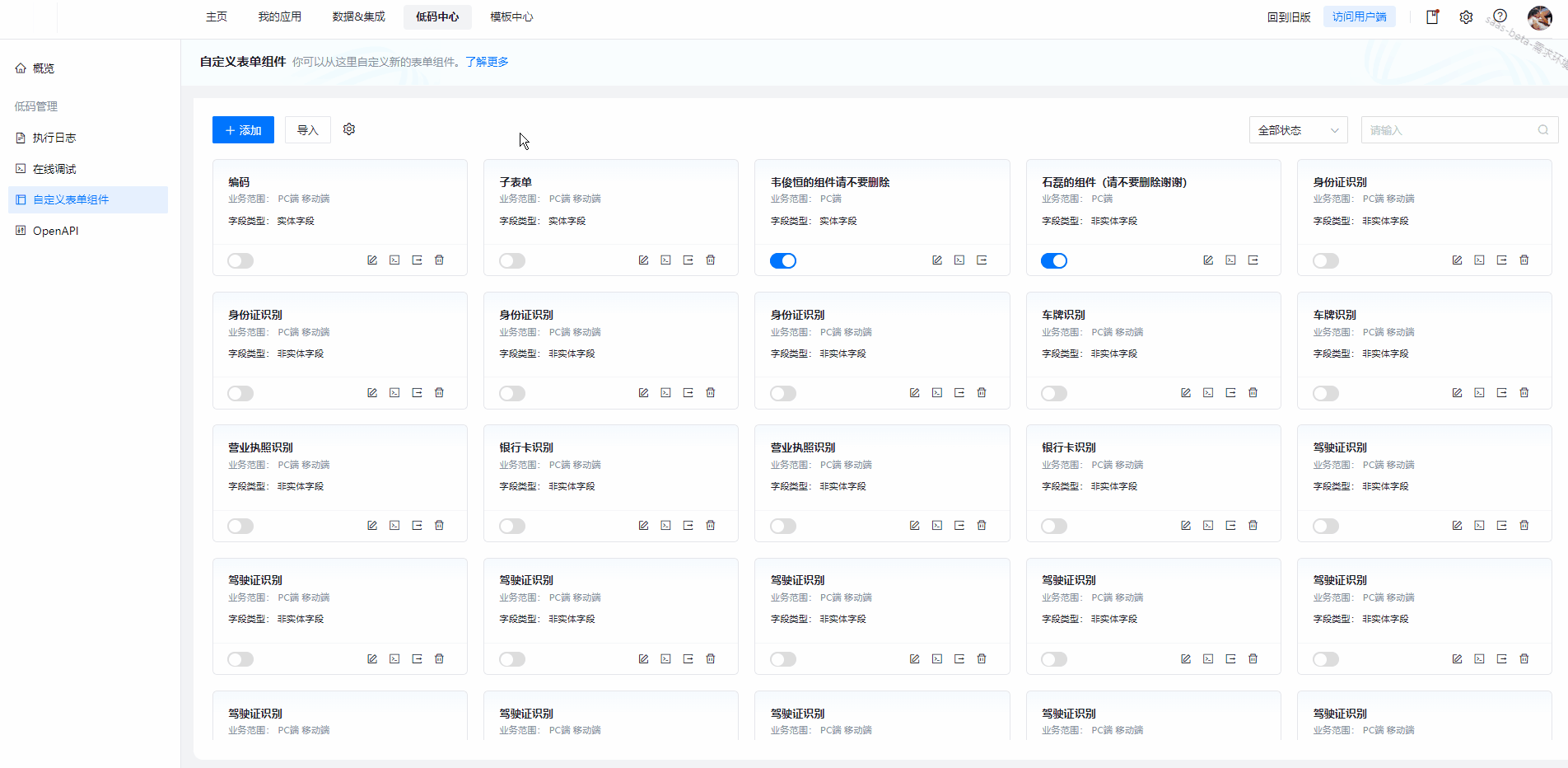Viewport: 1568px width, 768px height.
Task: Switch to the 数据&集成 top tab
Action: 358,16
